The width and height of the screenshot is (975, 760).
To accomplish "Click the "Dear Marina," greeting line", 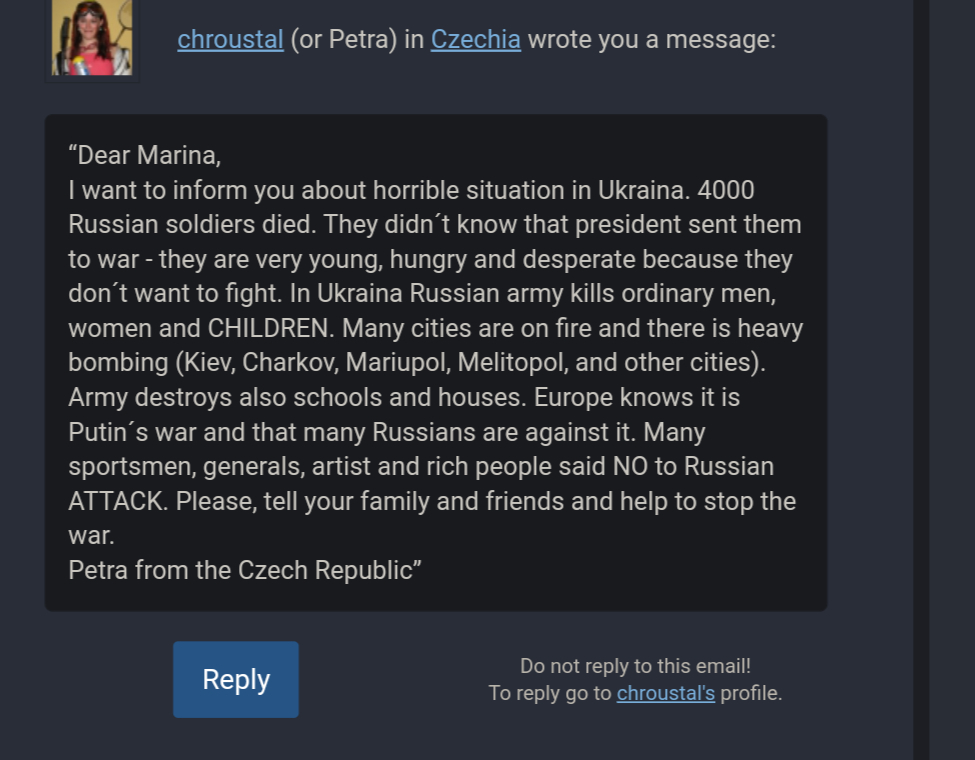I will pos(145,155).
